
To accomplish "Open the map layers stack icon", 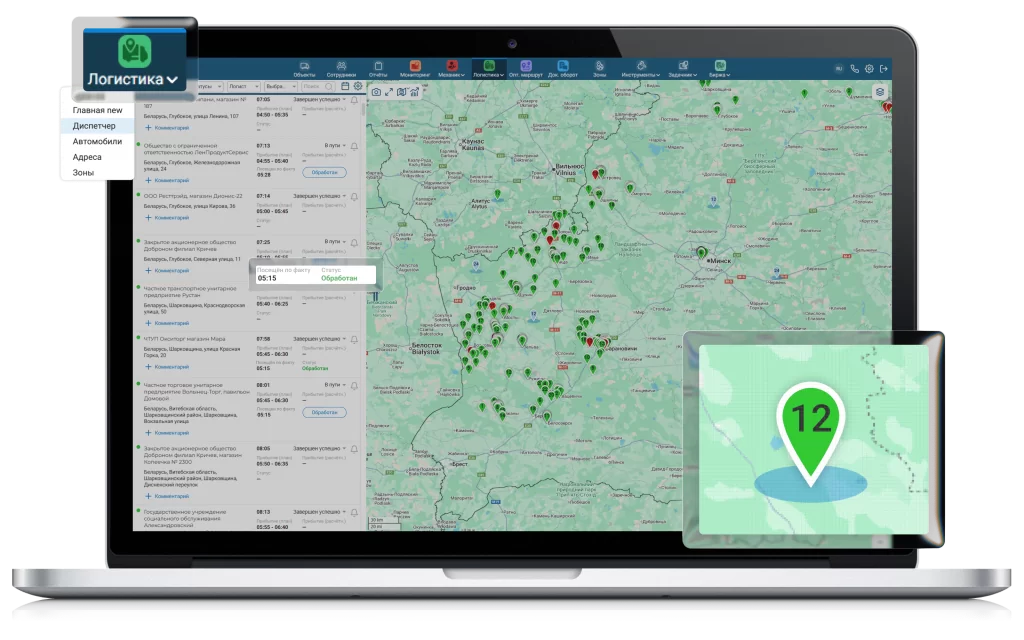I will [879, 92].
